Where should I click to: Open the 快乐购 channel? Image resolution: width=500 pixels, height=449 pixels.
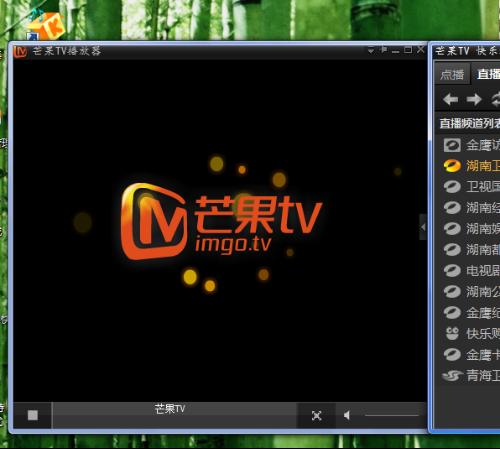tap(471, 334)
